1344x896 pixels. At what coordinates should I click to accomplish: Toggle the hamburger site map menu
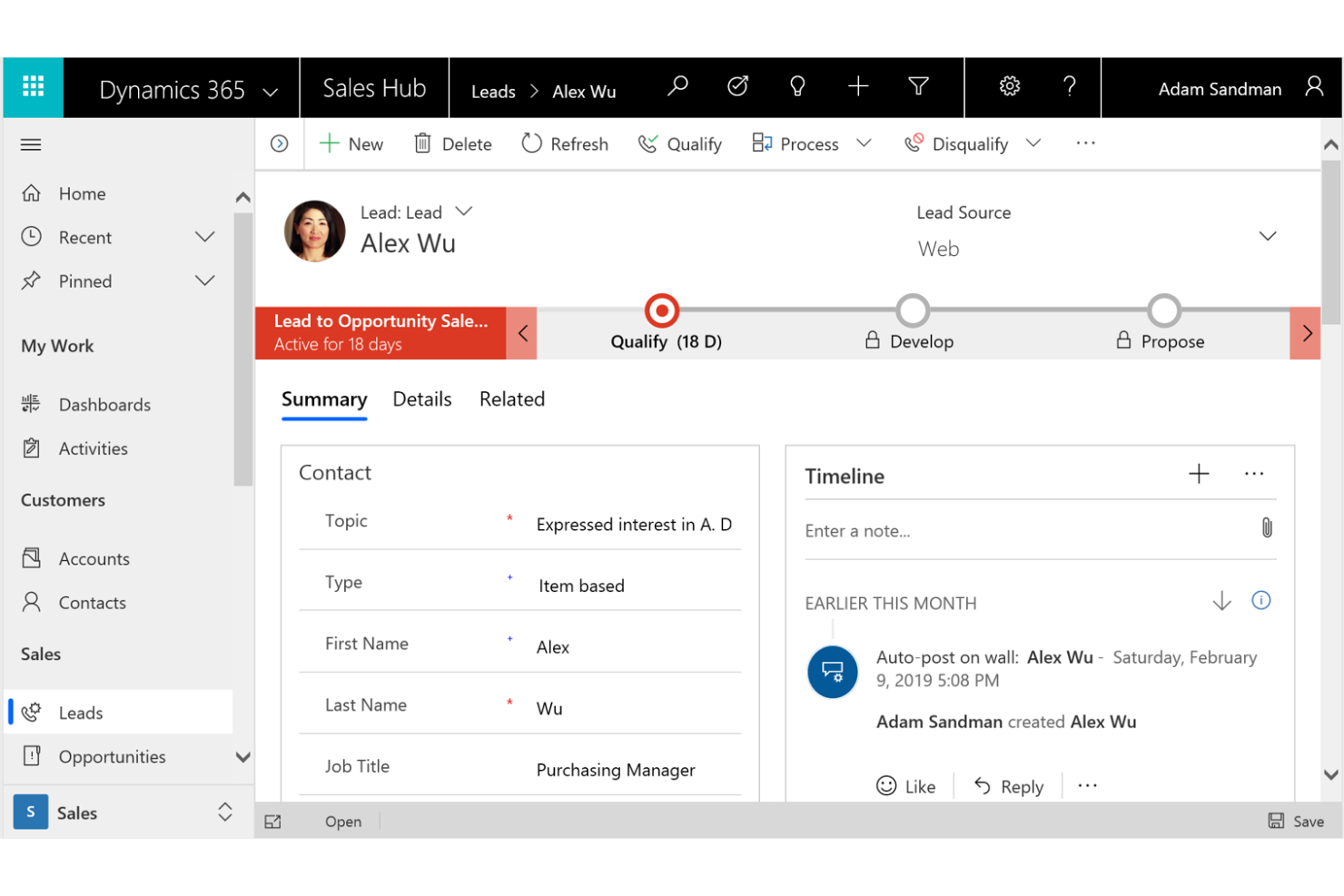point(31,144)
